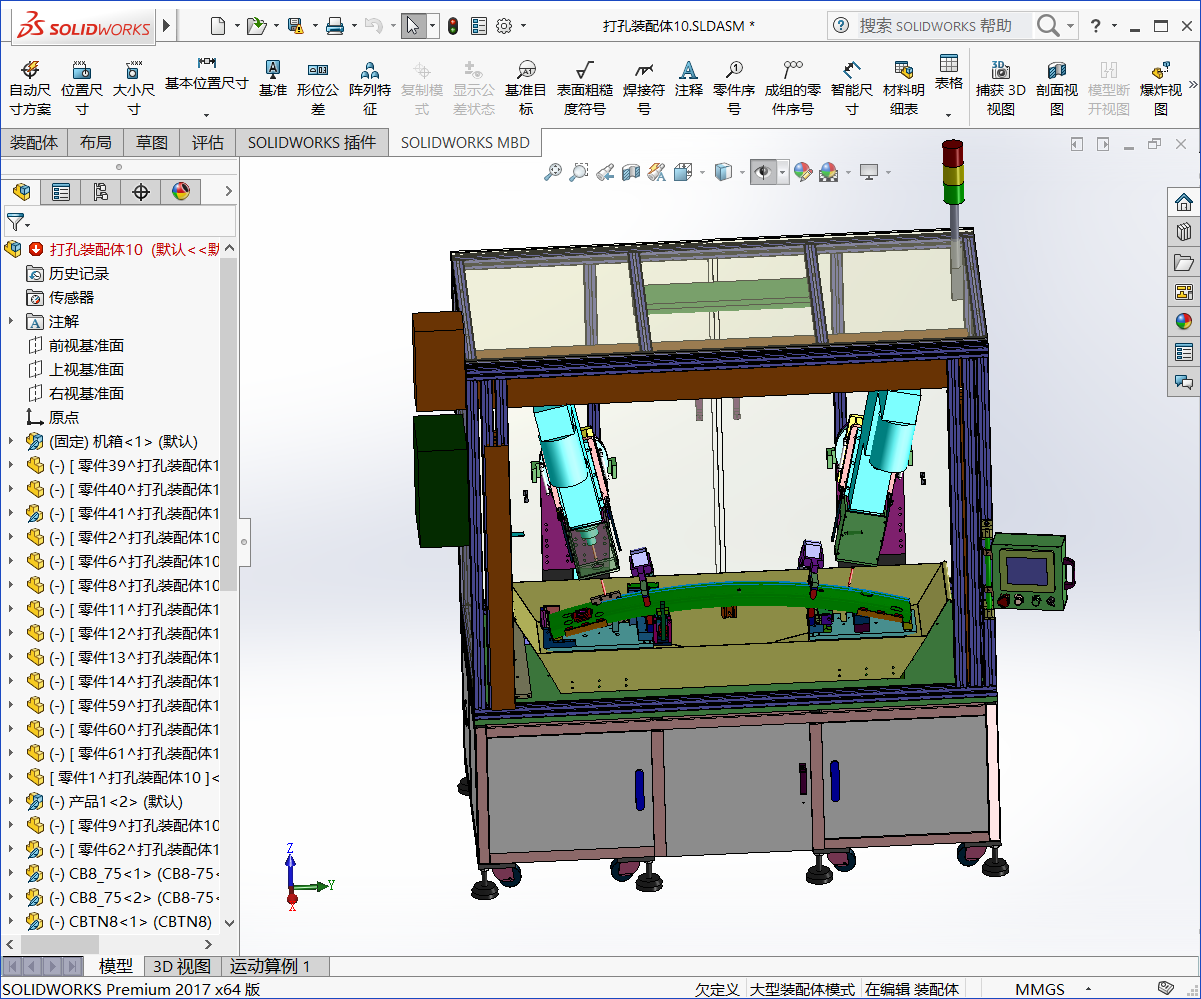The height and width of the screenshot is (999, 1201).
Task: Insert a 材料明细表 bill of materials
Action: coord(904,87)
